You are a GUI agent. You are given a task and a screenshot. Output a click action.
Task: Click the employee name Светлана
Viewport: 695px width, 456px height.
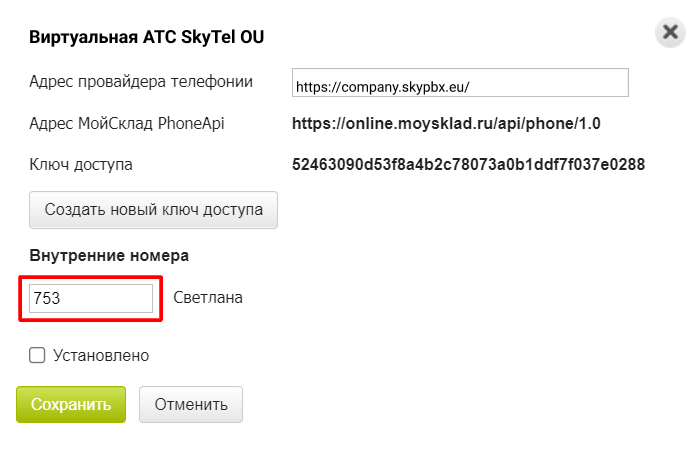click(x=208, y=297)
